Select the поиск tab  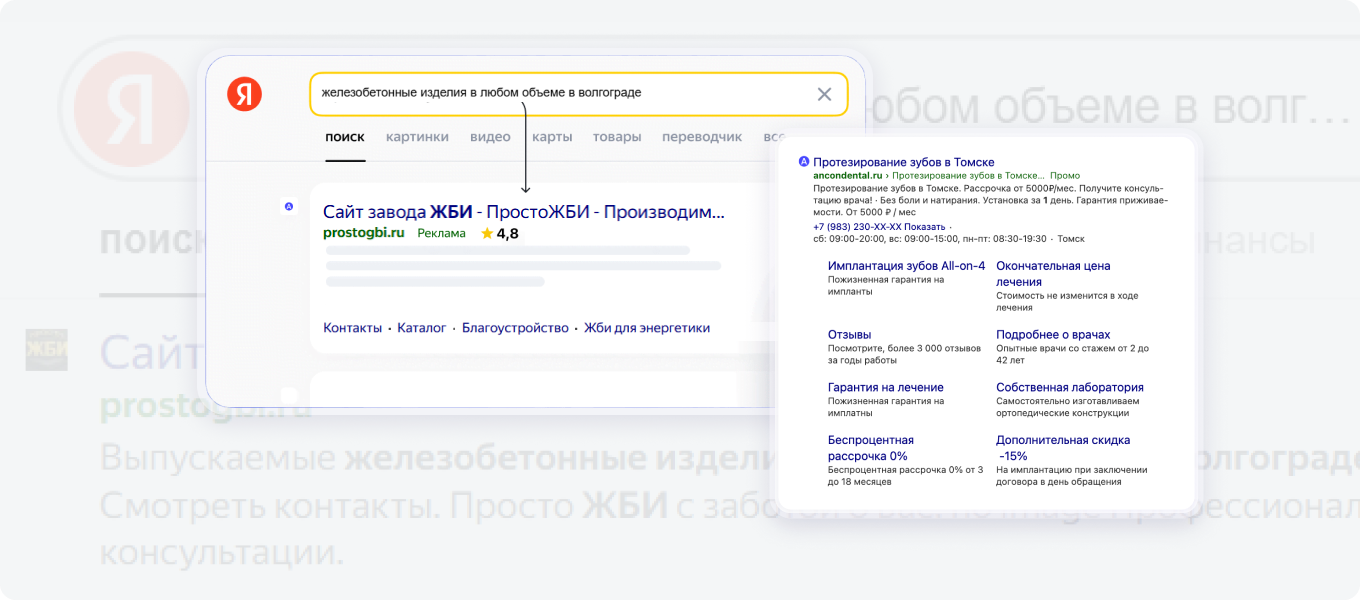coord(345,137)
